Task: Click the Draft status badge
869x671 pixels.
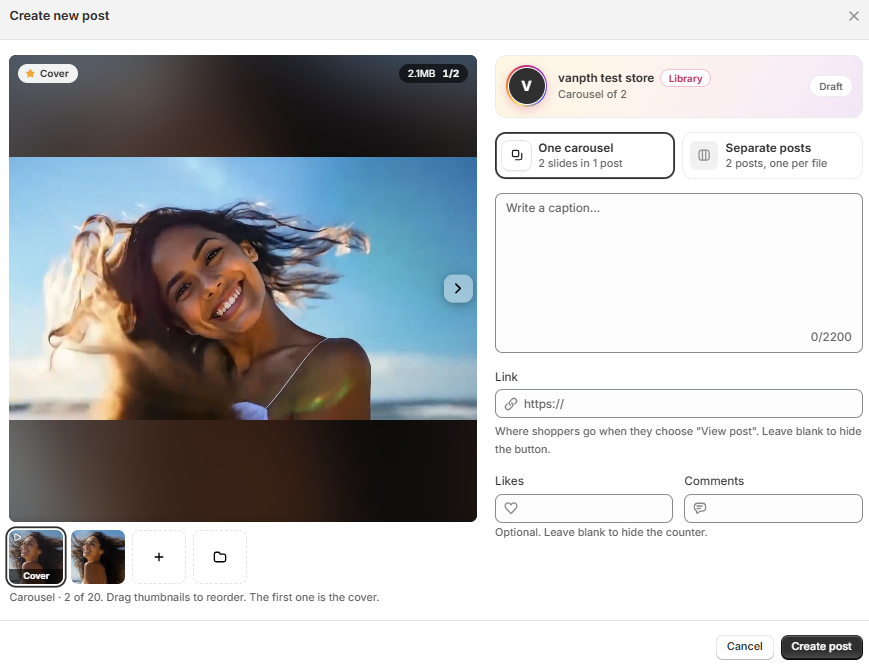Action: click(831, 86)
